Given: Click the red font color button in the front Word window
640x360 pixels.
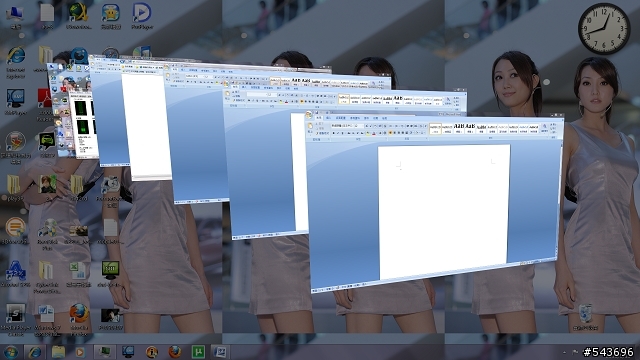Looking at the screenshot, I should [374, 133].
